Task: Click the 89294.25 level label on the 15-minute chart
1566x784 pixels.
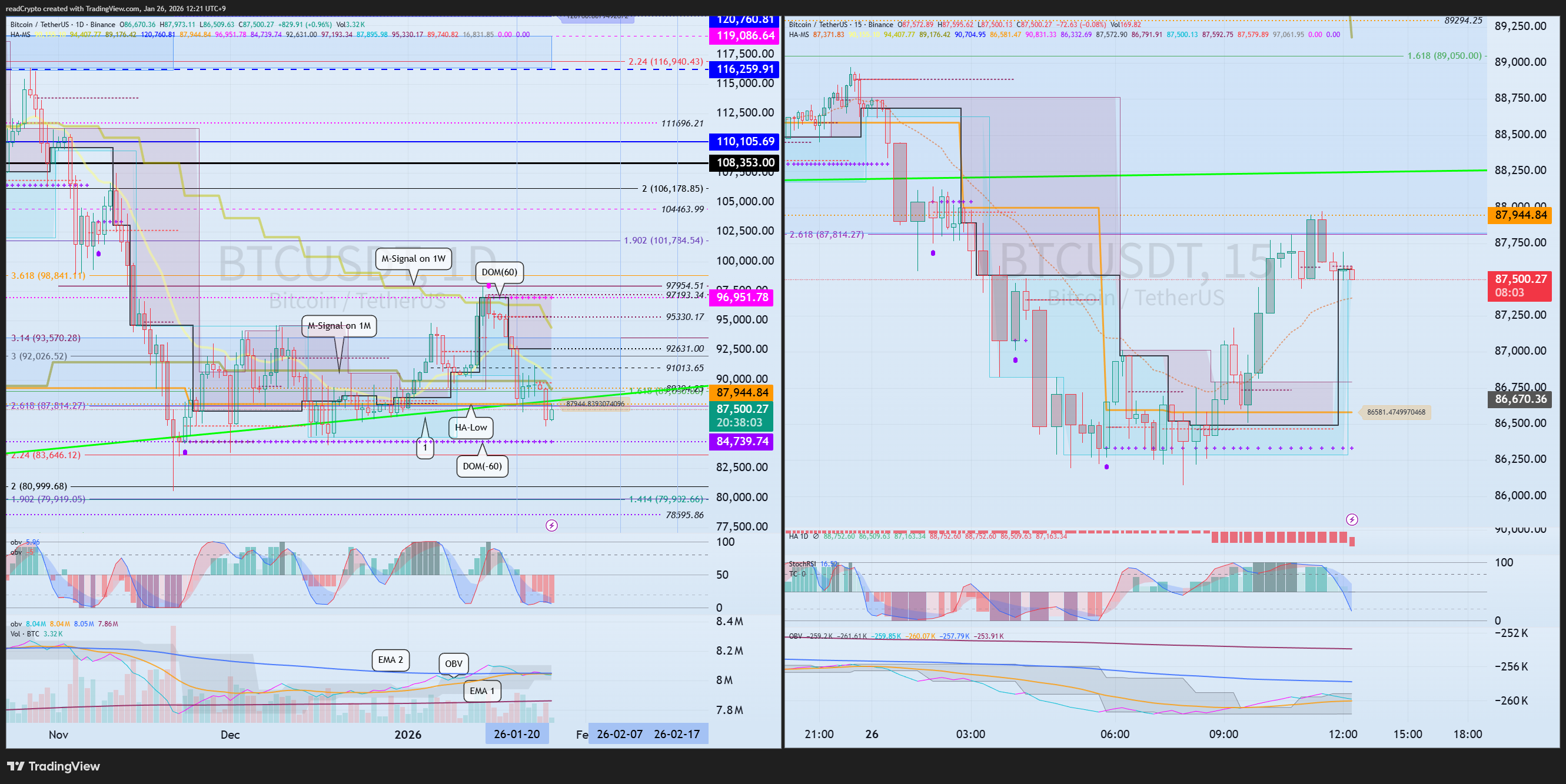Action: (1463, 21)
